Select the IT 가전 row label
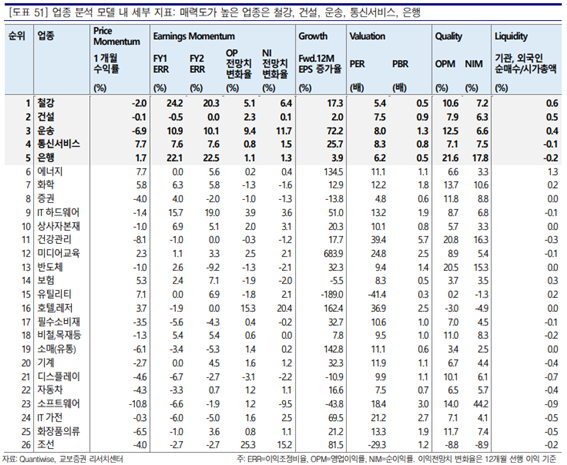This screenshot has width=567, height=465. 50,417
